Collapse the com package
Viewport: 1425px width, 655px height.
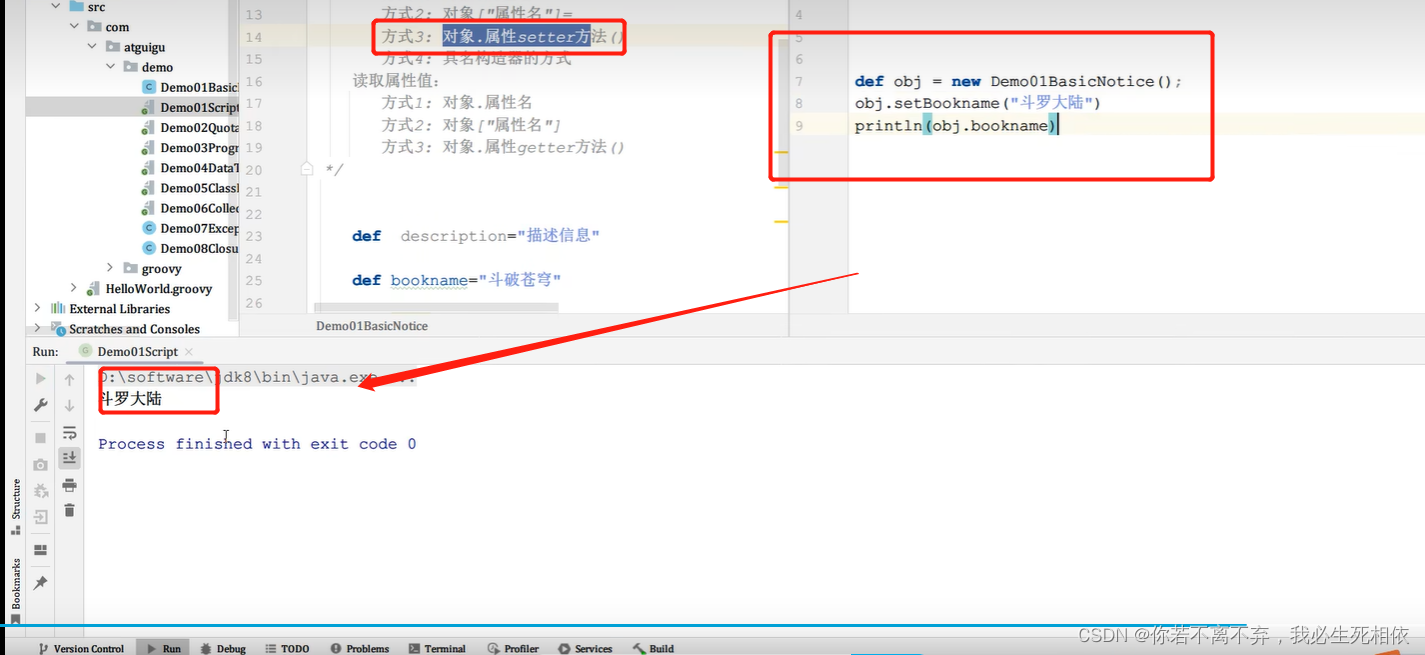74,27
